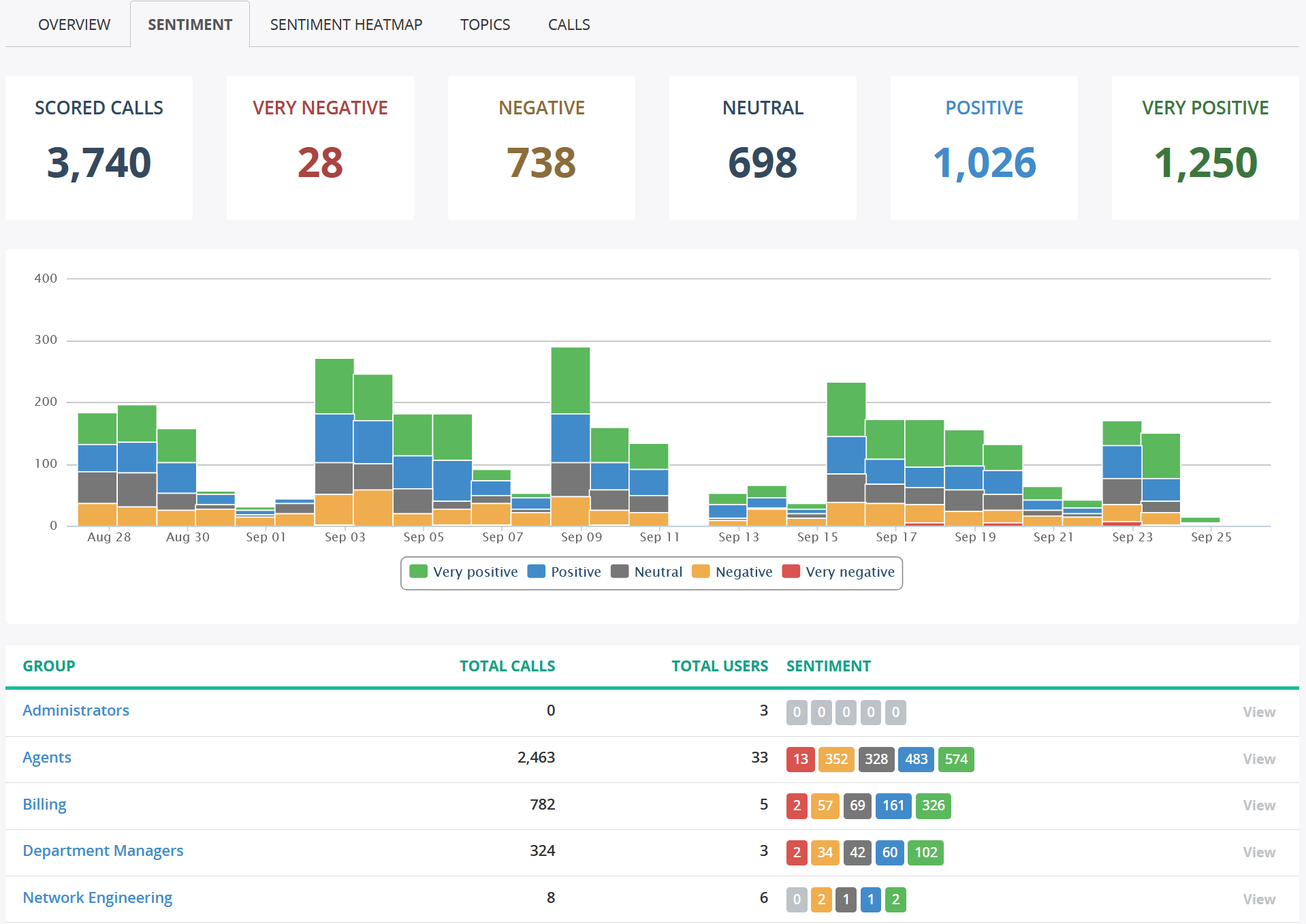1306x924 pixels.
Task: Toggle Positive series in chart legend
Action: (x=564, y=572)
